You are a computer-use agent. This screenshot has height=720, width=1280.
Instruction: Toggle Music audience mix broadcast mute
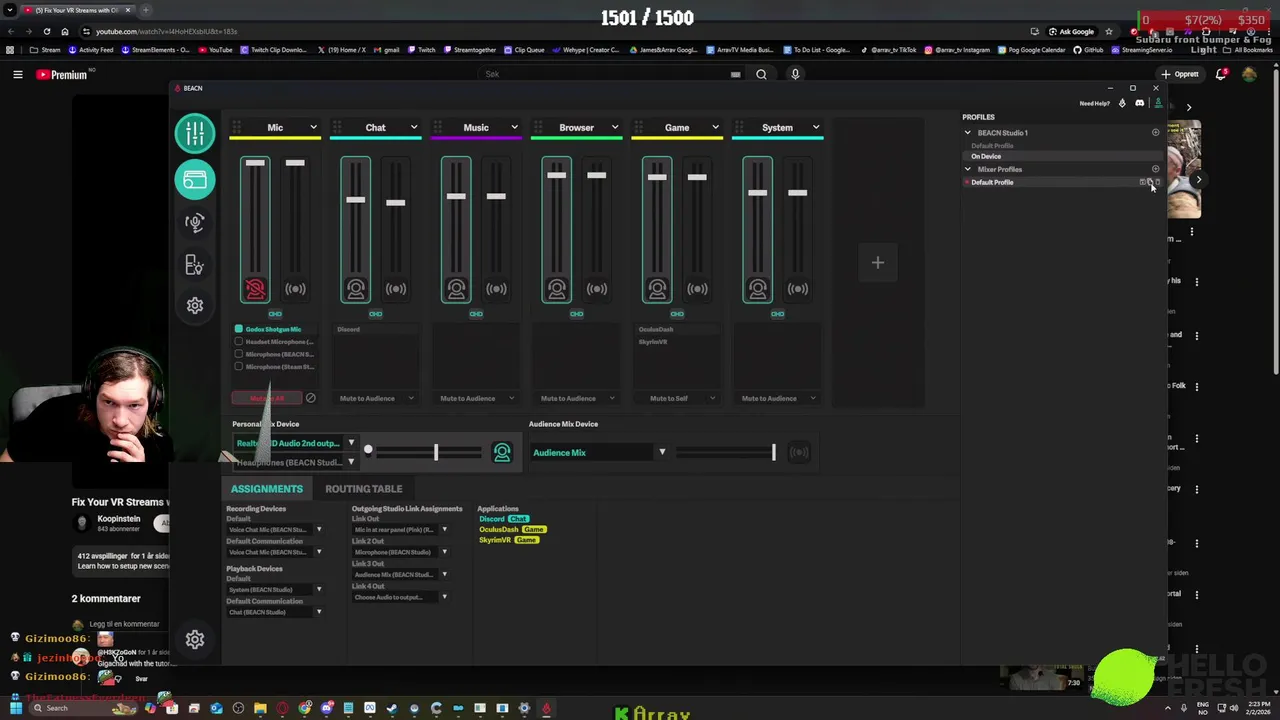click(496, 289)
